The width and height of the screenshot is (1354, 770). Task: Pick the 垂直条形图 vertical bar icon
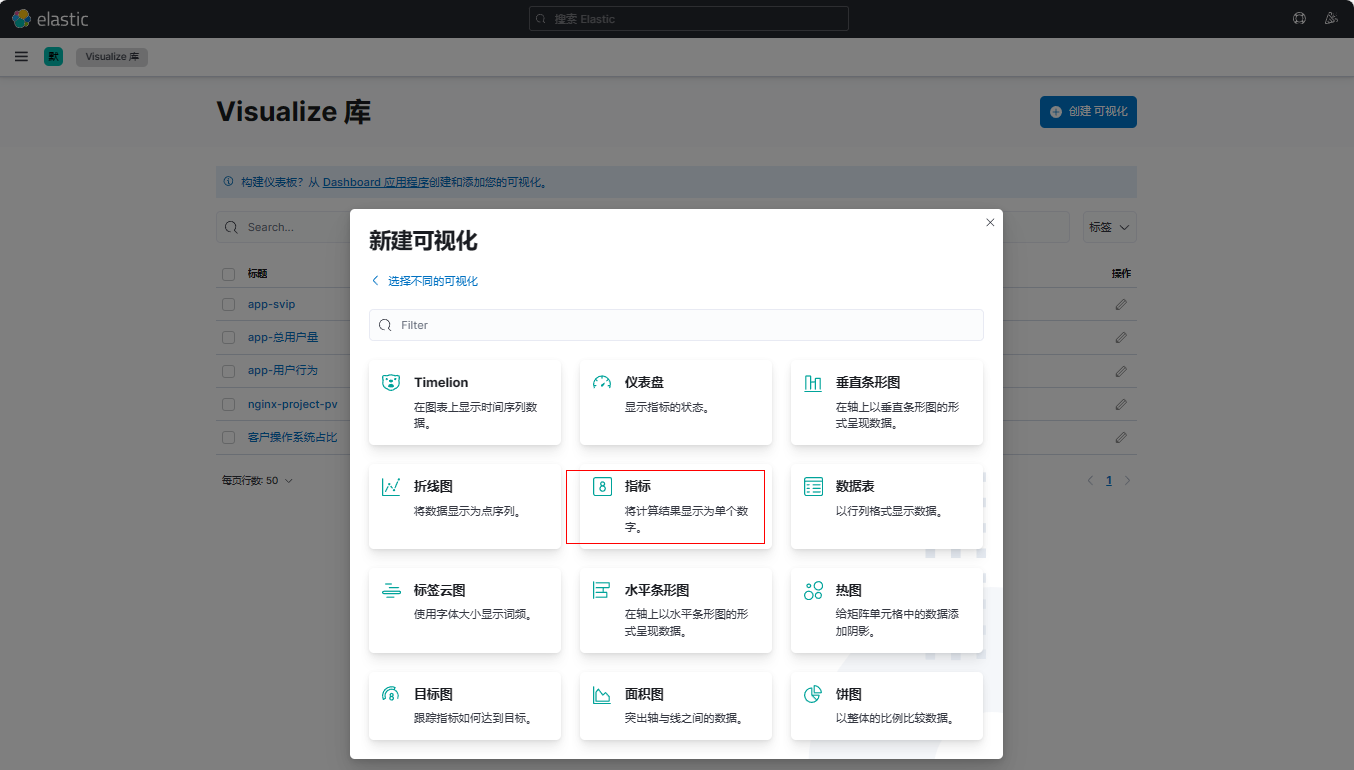click(813, 383)
